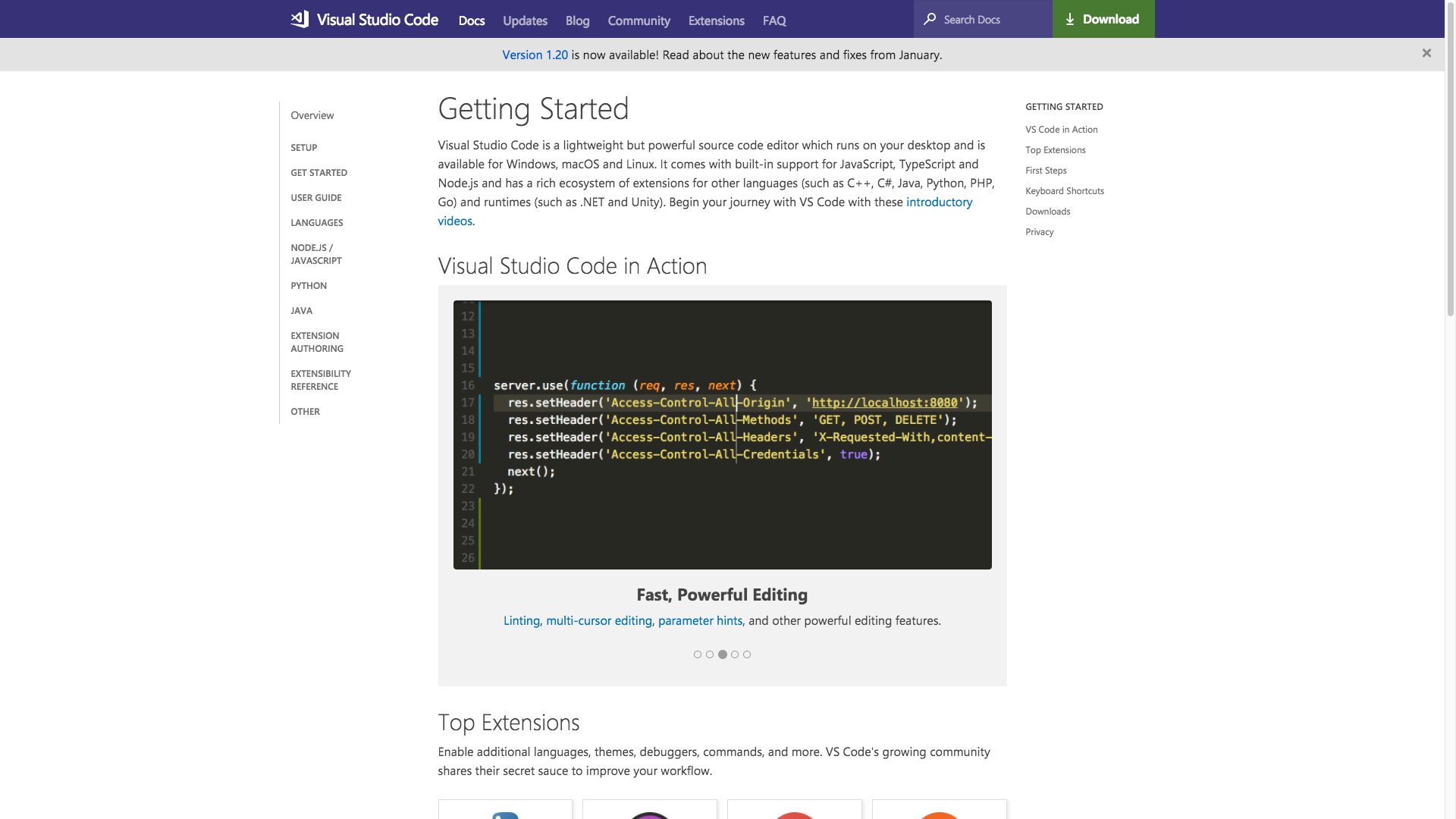This screenshot has width=1456, height=819.
Task: Open the Docs menu item
Action: point(472,20)
